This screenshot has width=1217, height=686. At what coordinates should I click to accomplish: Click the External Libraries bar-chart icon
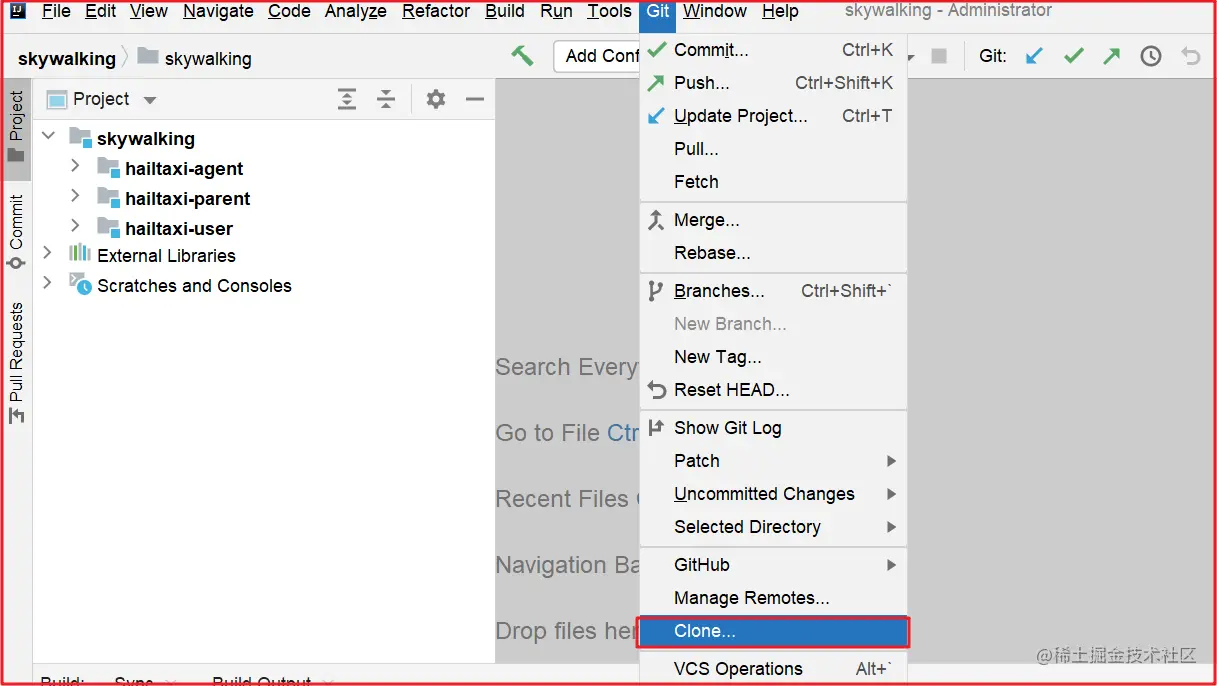coord(79,254)
